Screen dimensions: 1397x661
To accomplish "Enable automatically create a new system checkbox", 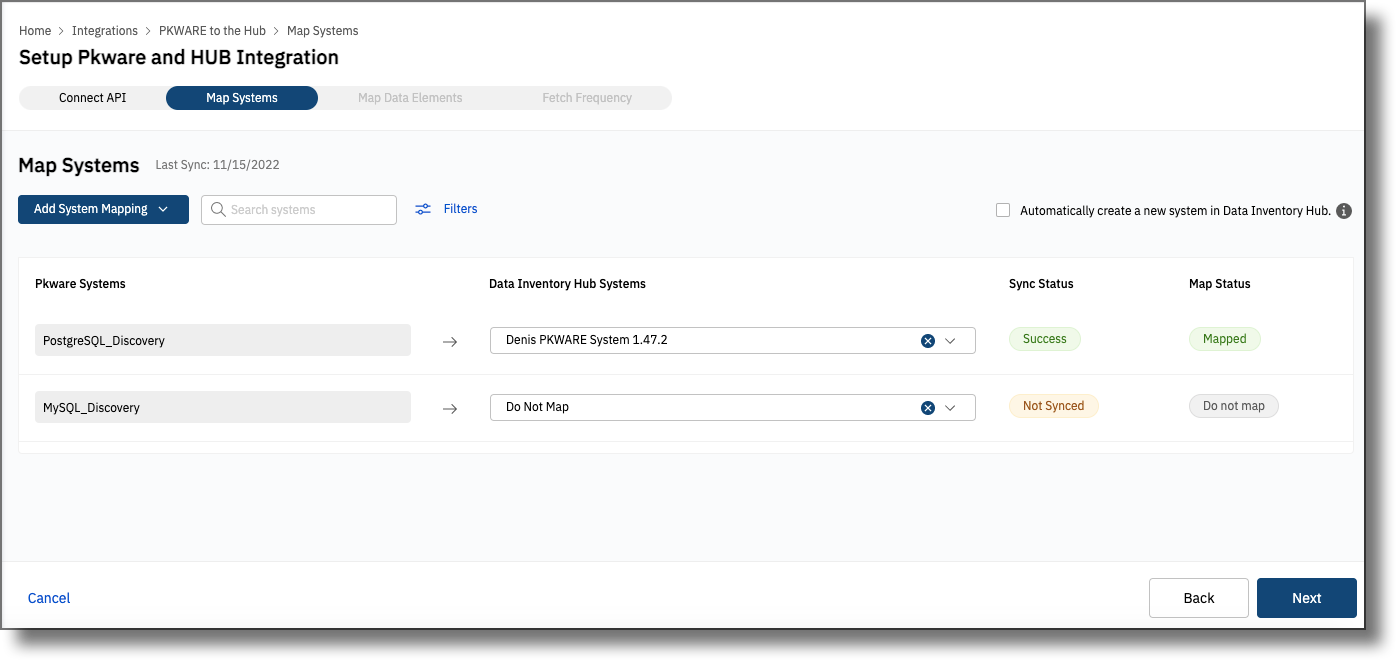I will (1003, 210).
